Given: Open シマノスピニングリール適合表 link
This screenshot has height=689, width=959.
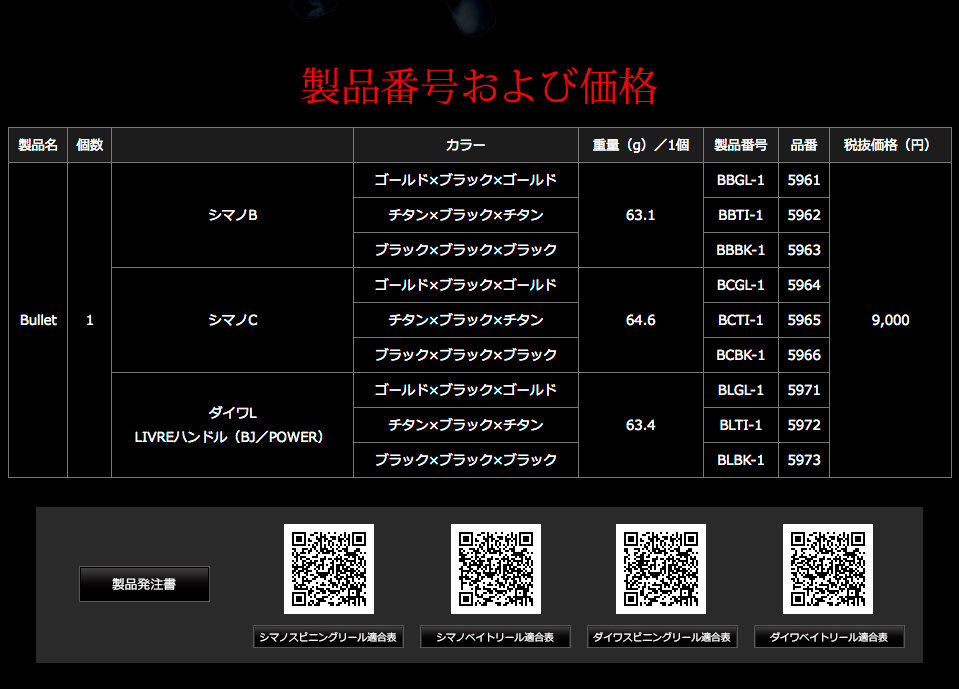Looking at the screenshot, I should point(328,636).
